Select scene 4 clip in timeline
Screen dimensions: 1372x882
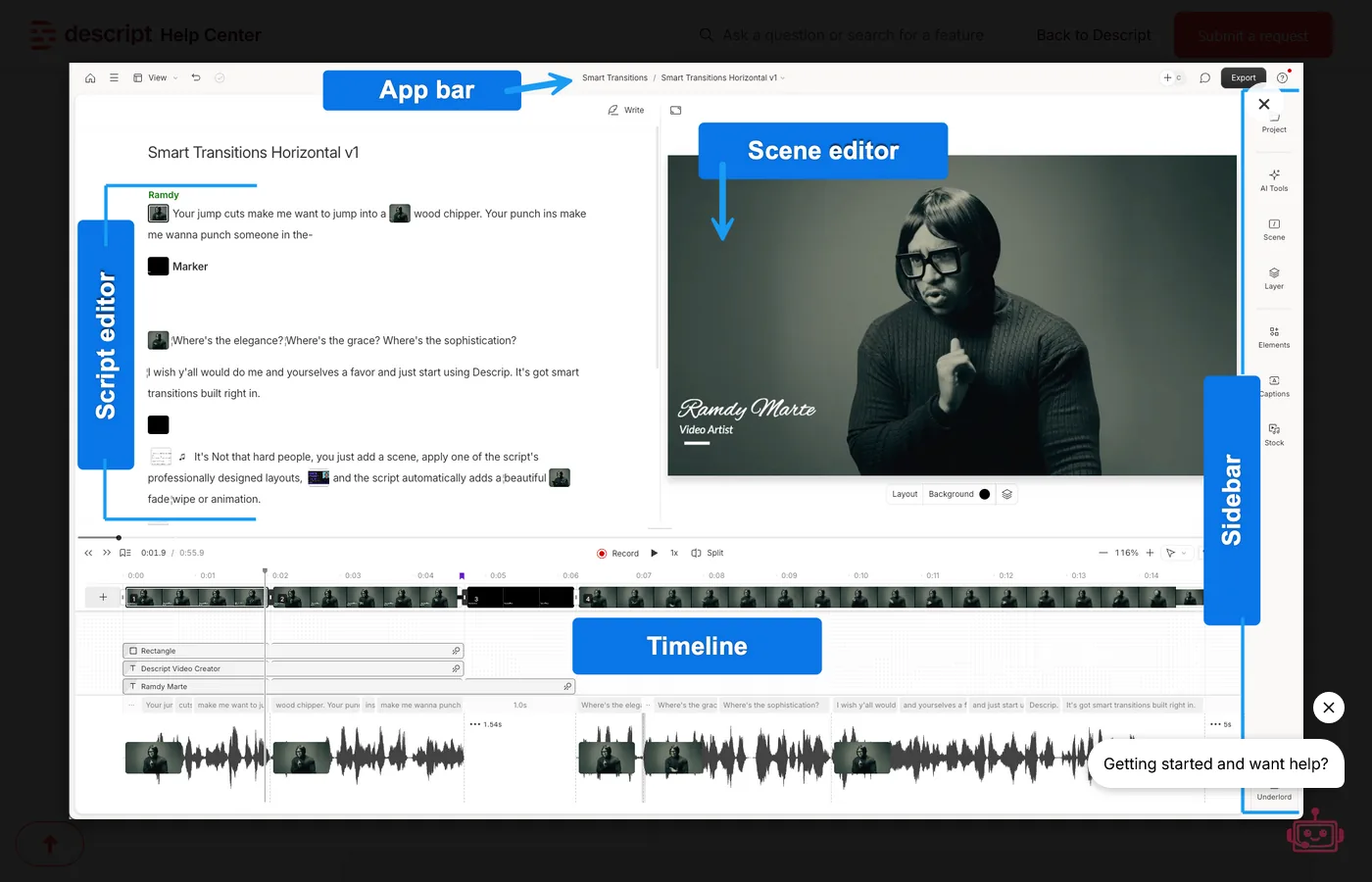891,597
